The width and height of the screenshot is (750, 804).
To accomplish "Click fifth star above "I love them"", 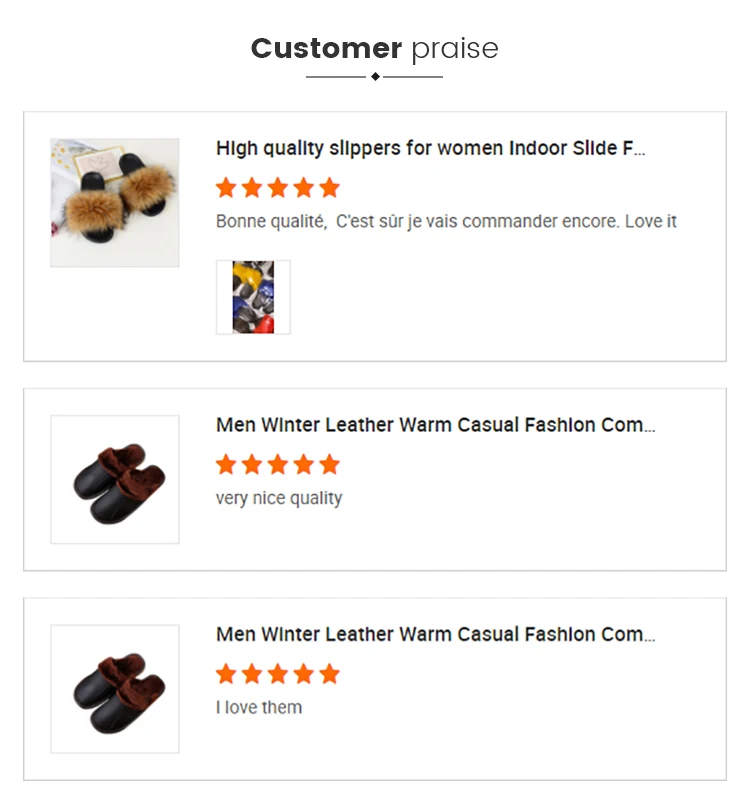I will point(330,674).
